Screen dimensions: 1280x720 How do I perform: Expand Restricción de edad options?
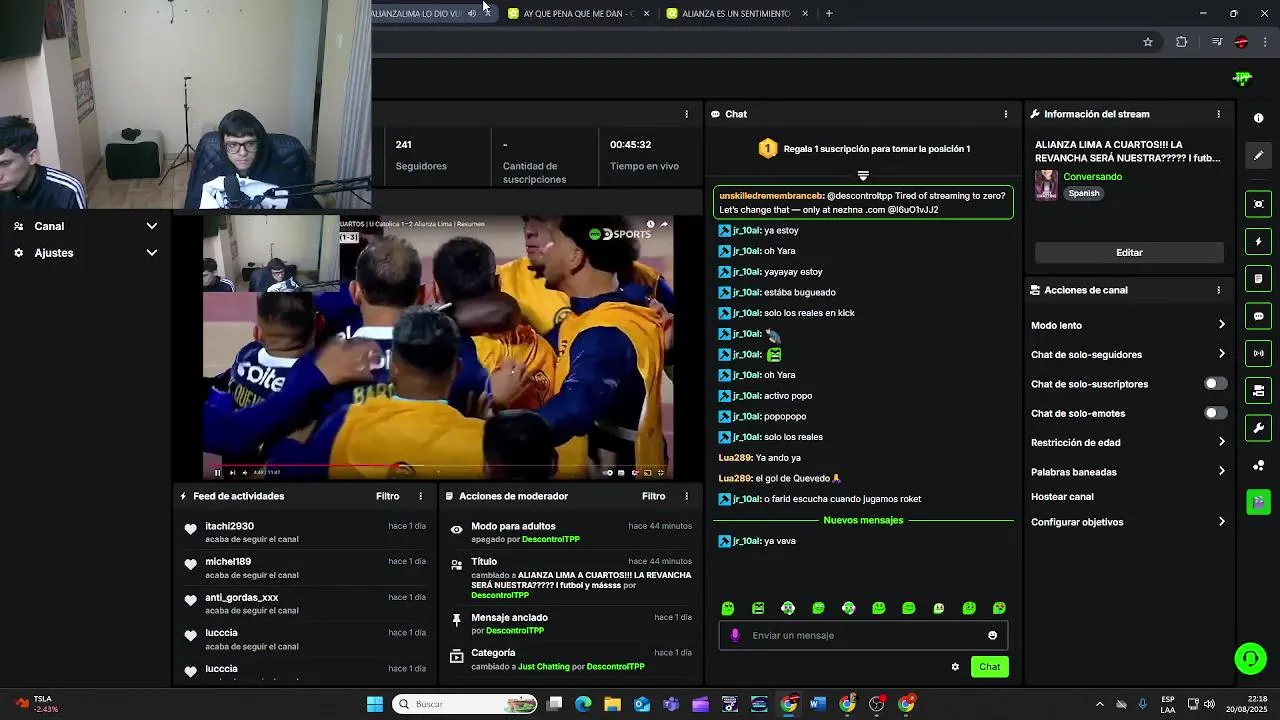pos(1221,442)
